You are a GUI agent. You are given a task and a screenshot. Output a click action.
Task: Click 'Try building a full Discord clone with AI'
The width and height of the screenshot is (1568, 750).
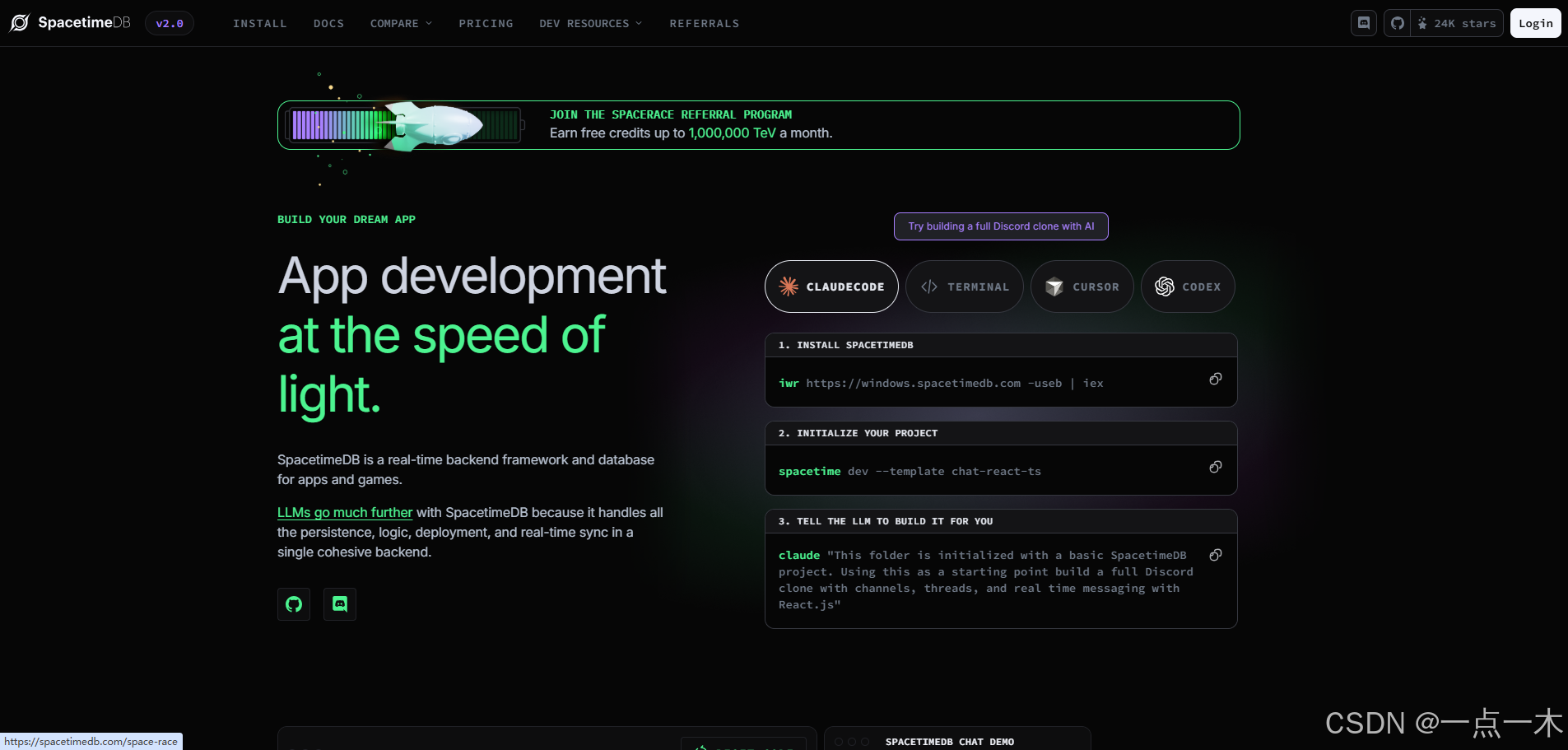tap(1001, 226)
